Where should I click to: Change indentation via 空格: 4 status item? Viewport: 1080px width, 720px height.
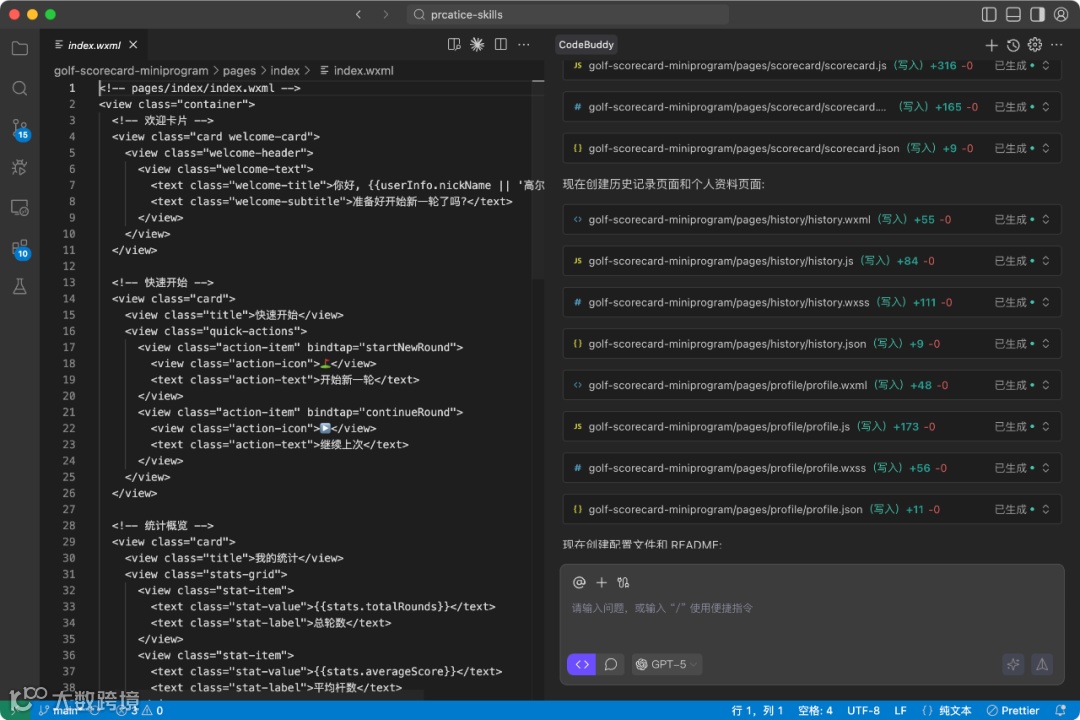(x=815, y=710)
